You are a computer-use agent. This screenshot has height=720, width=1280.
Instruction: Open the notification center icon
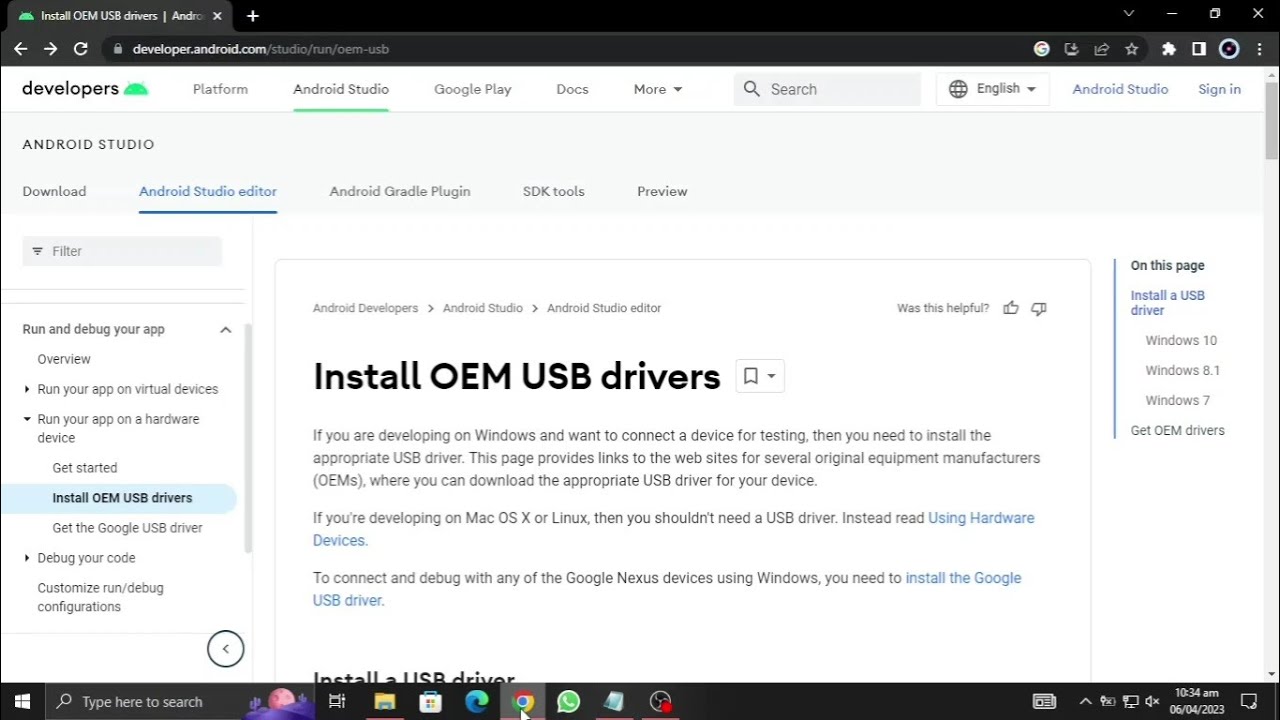point(1249,702)
